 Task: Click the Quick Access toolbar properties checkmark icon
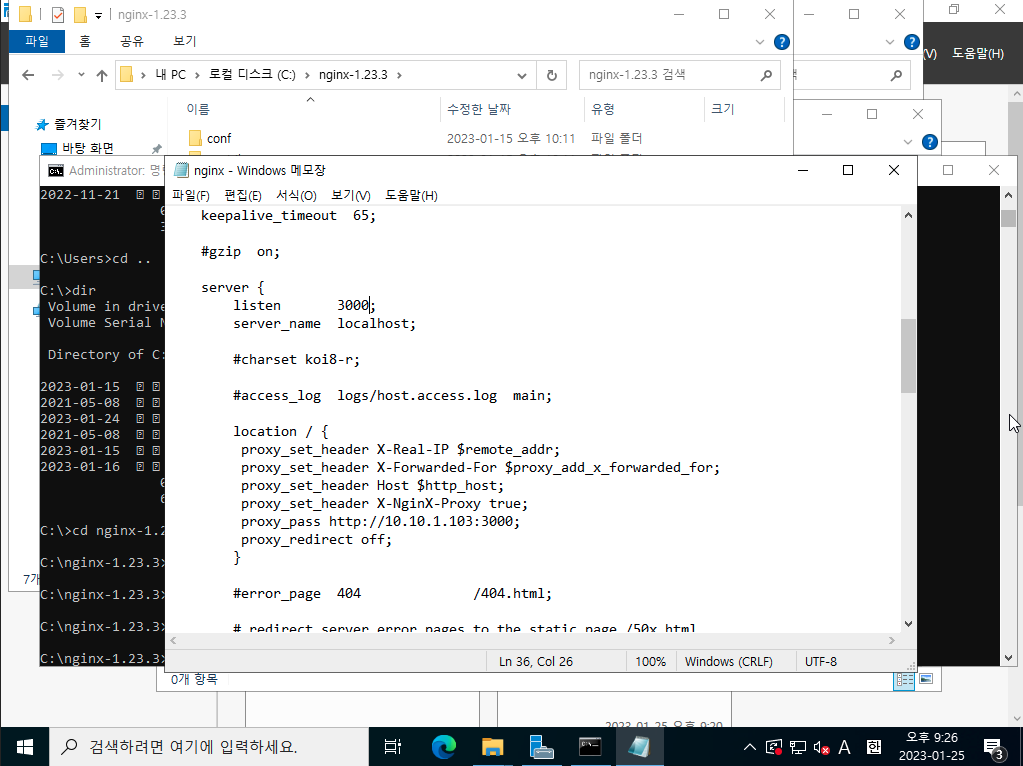tap(57, 14)
